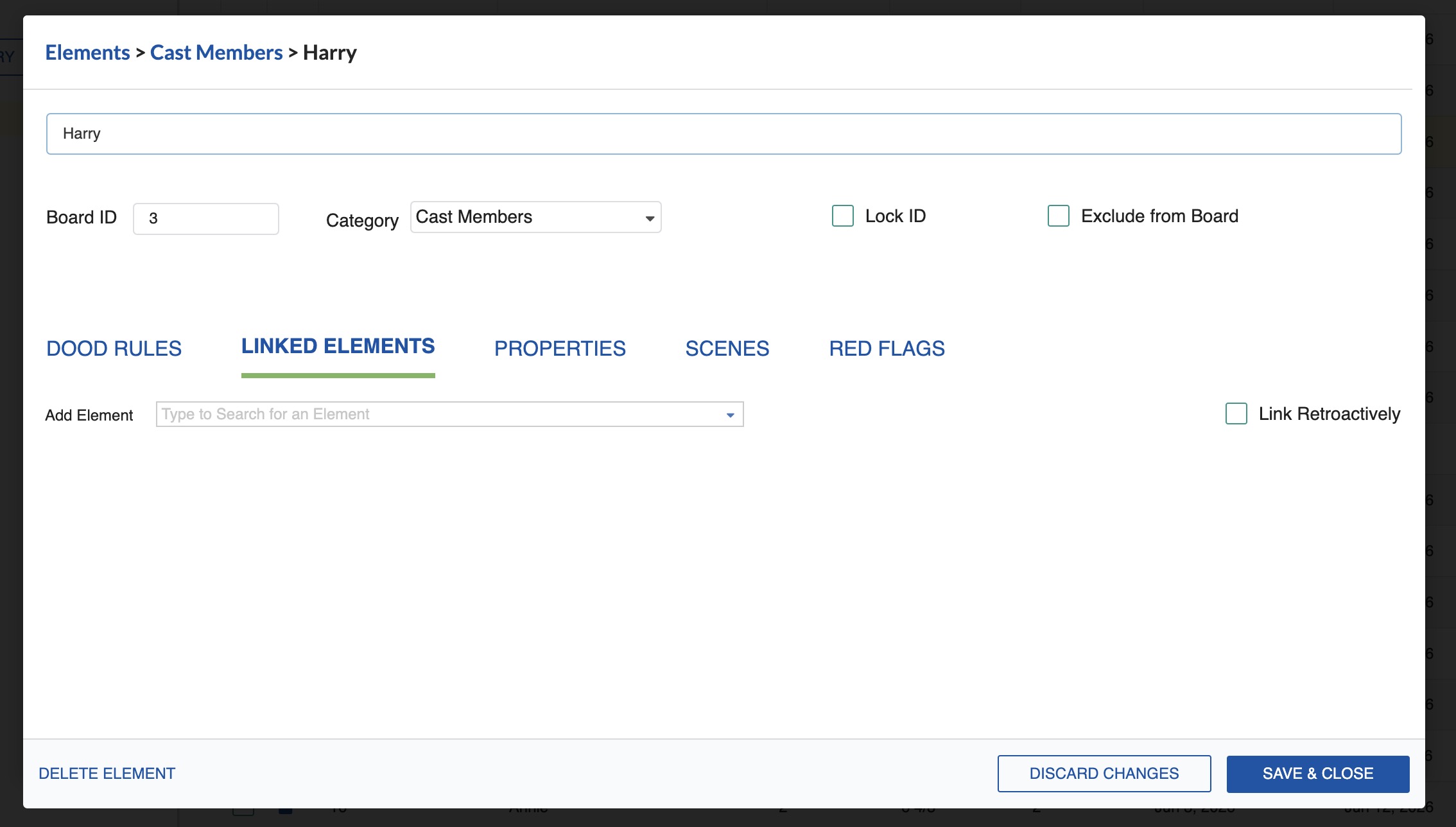Toggle Link Retroactively checkbox
This screenshot has width=1456, height=827.
point(1236,414)
